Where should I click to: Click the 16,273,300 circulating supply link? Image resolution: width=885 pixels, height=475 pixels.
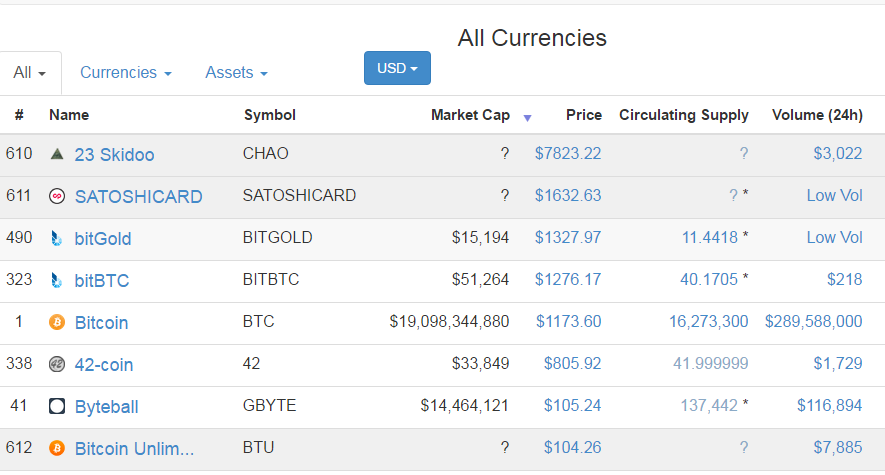(708, 322)
